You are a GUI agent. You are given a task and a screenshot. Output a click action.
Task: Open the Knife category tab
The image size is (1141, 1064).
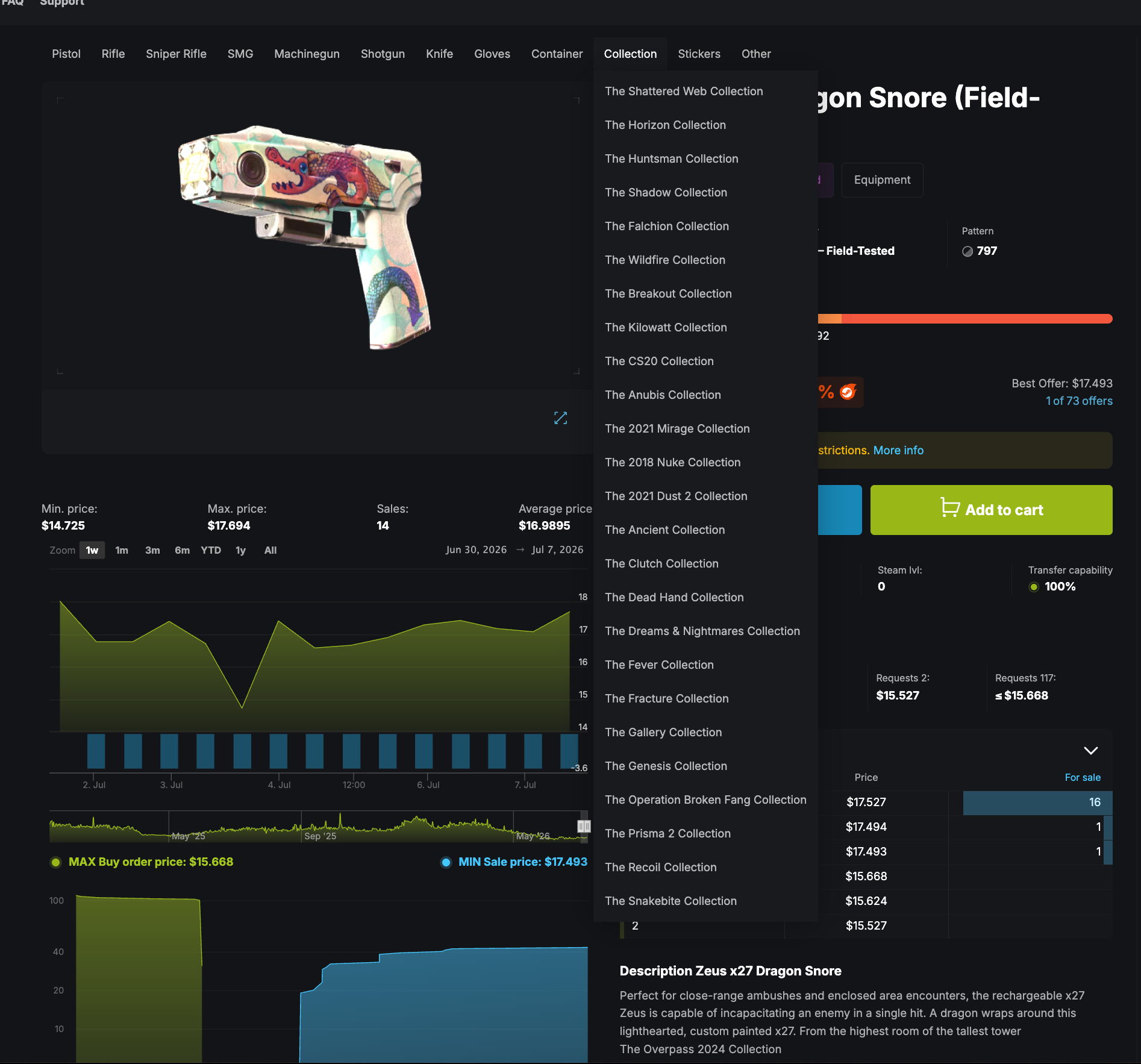(439, 54)
